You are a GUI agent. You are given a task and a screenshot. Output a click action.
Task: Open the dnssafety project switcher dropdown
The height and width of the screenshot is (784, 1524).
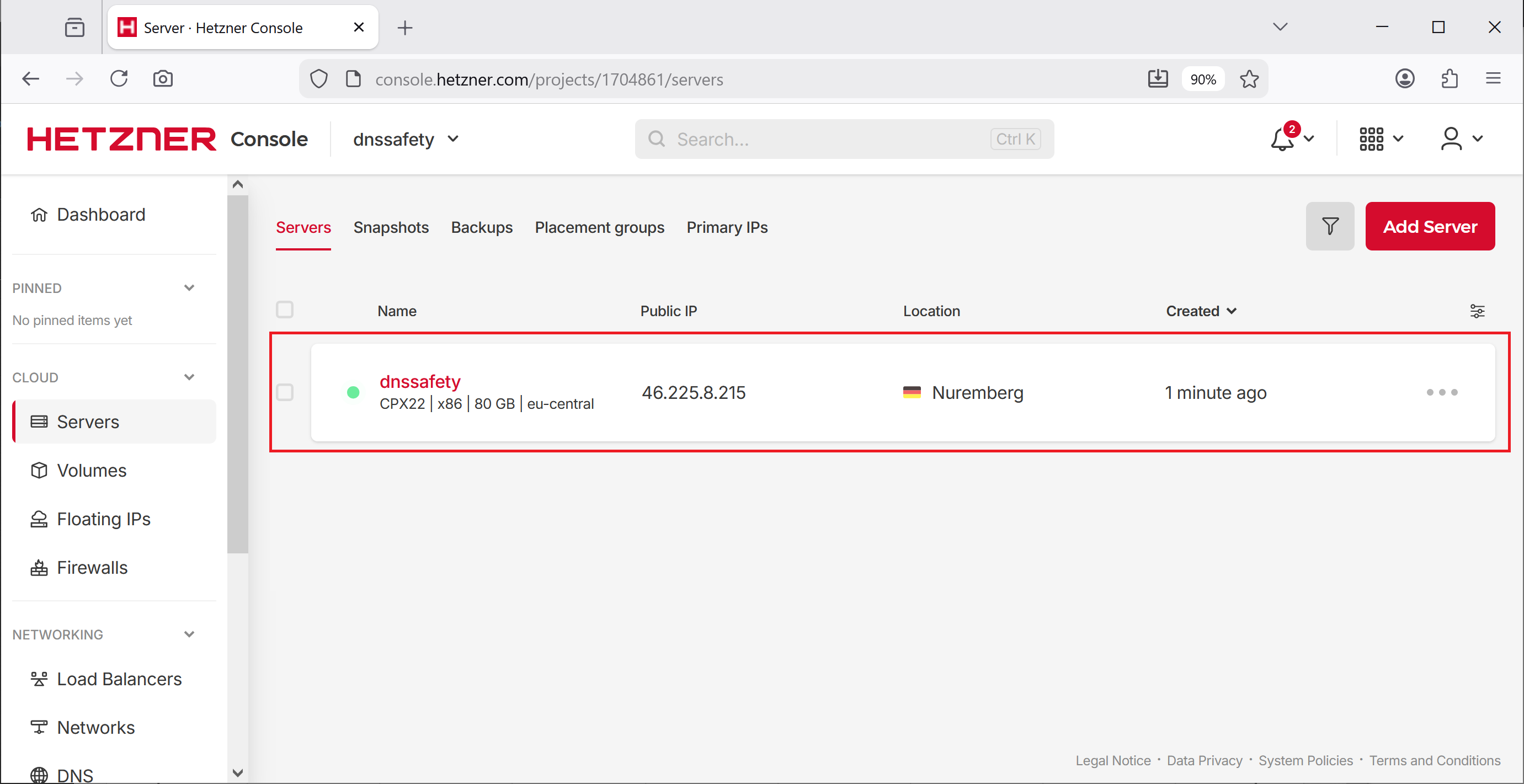pyautogui.click(x=405, y=138)
